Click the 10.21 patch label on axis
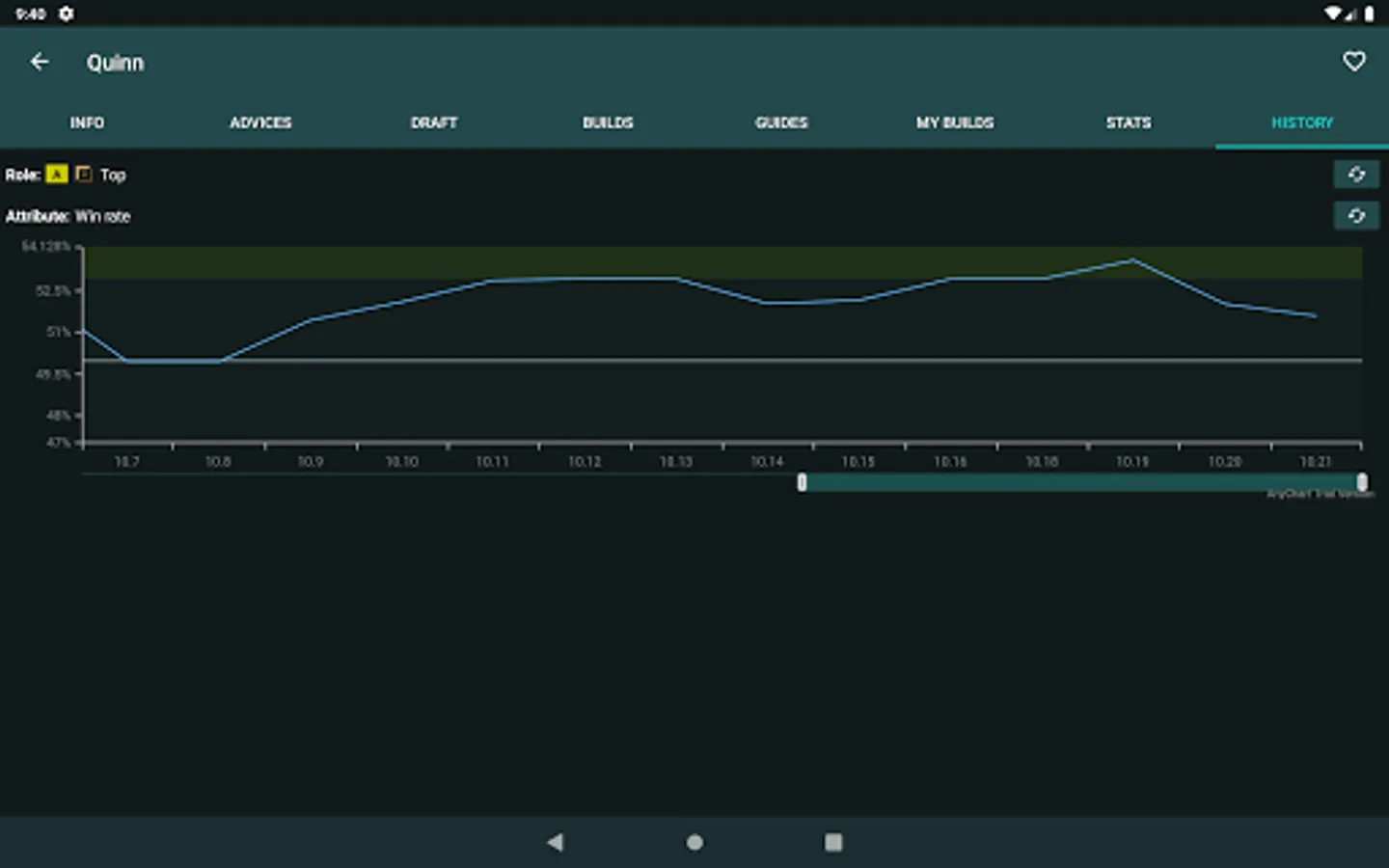 (x=1315, y=462)
